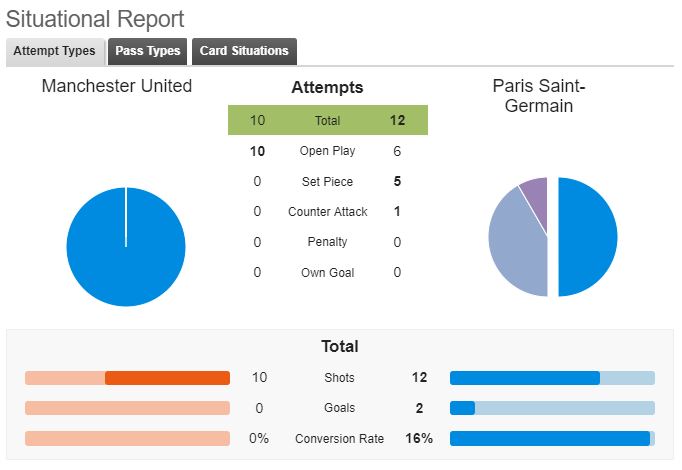Click the Manchester United team heading
This screenshot has height=470, width=682.
pyautogui.click(x=117, y=86)
